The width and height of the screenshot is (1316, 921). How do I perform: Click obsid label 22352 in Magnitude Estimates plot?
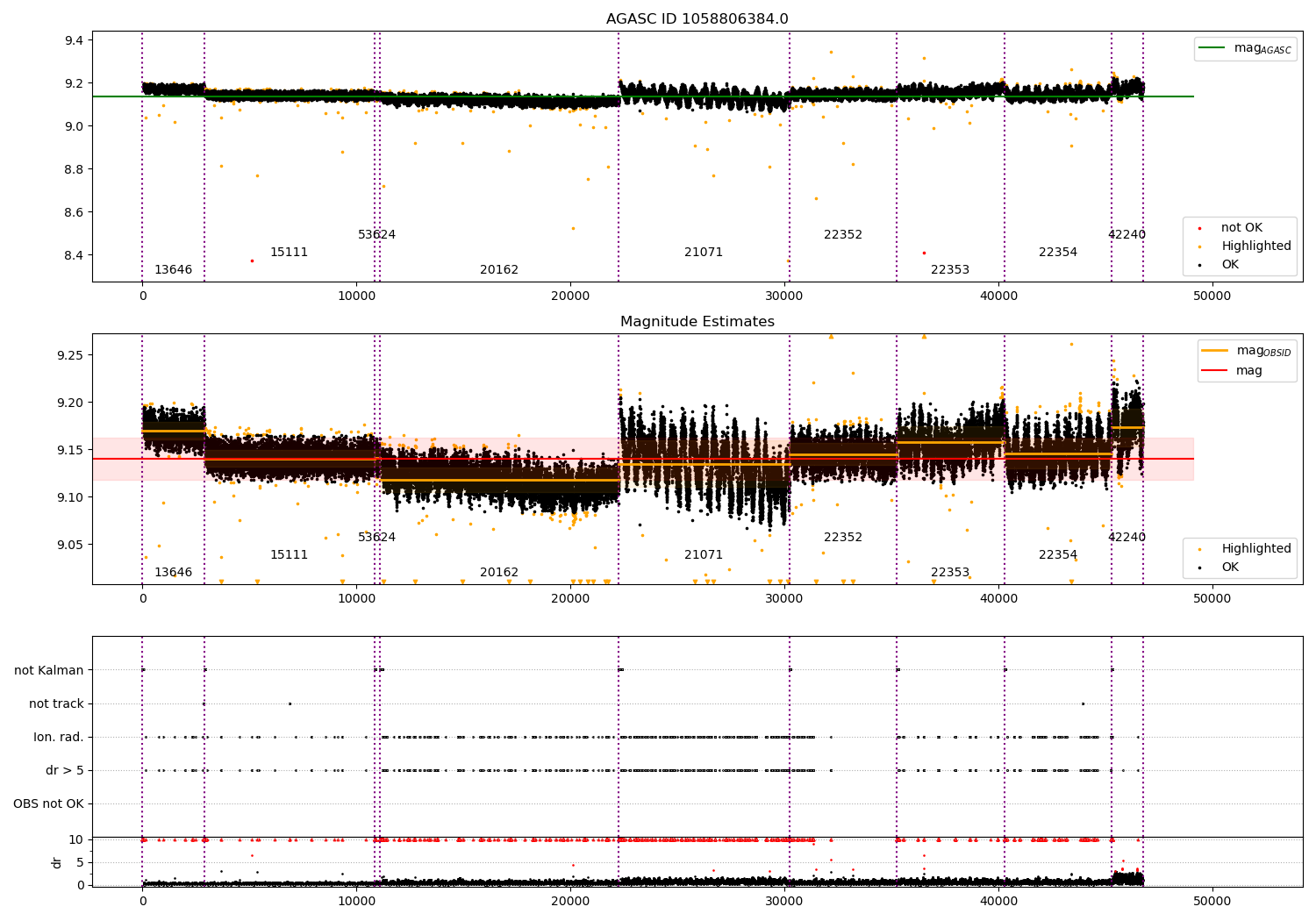[x=843, y=537]
